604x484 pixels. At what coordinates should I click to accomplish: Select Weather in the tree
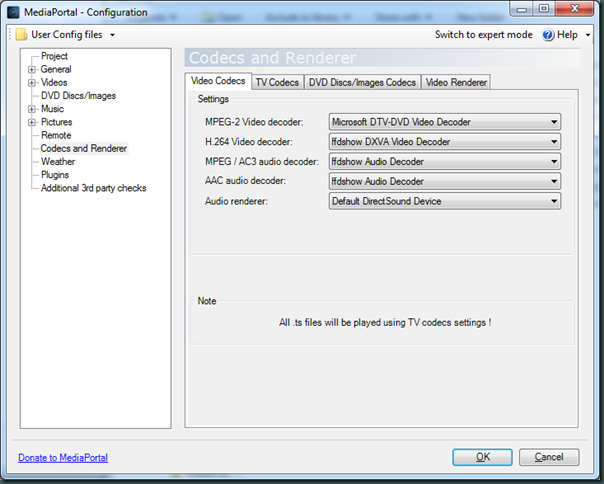(x=58, y=161)
